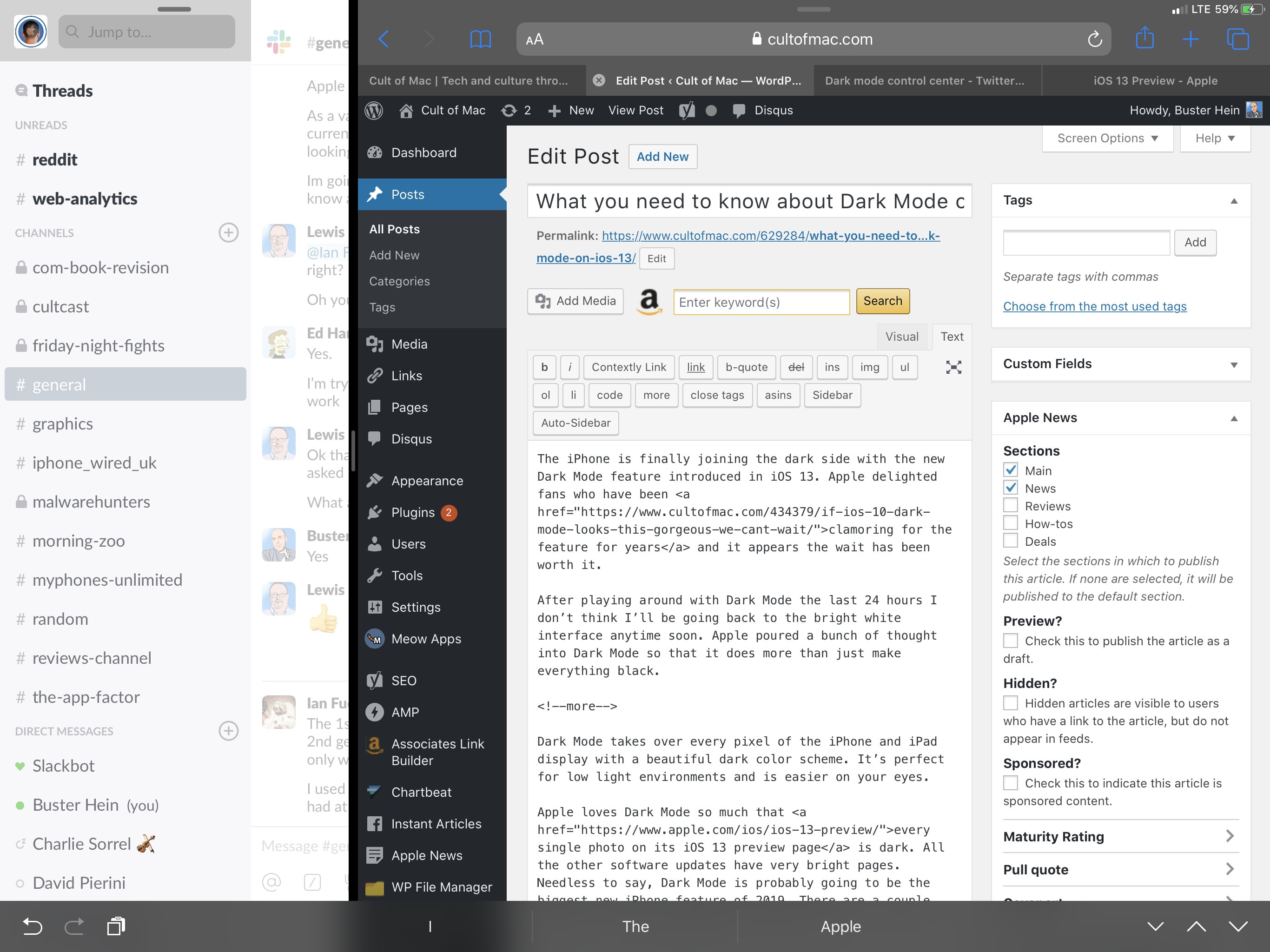1270x952 pixels.
Task: Switch to the Visual editor tab
Action: (x=901, y=337)
